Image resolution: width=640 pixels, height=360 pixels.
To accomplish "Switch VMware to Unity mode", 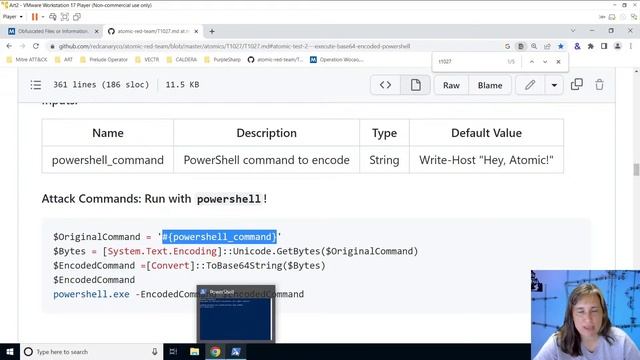I will (77, 17).
